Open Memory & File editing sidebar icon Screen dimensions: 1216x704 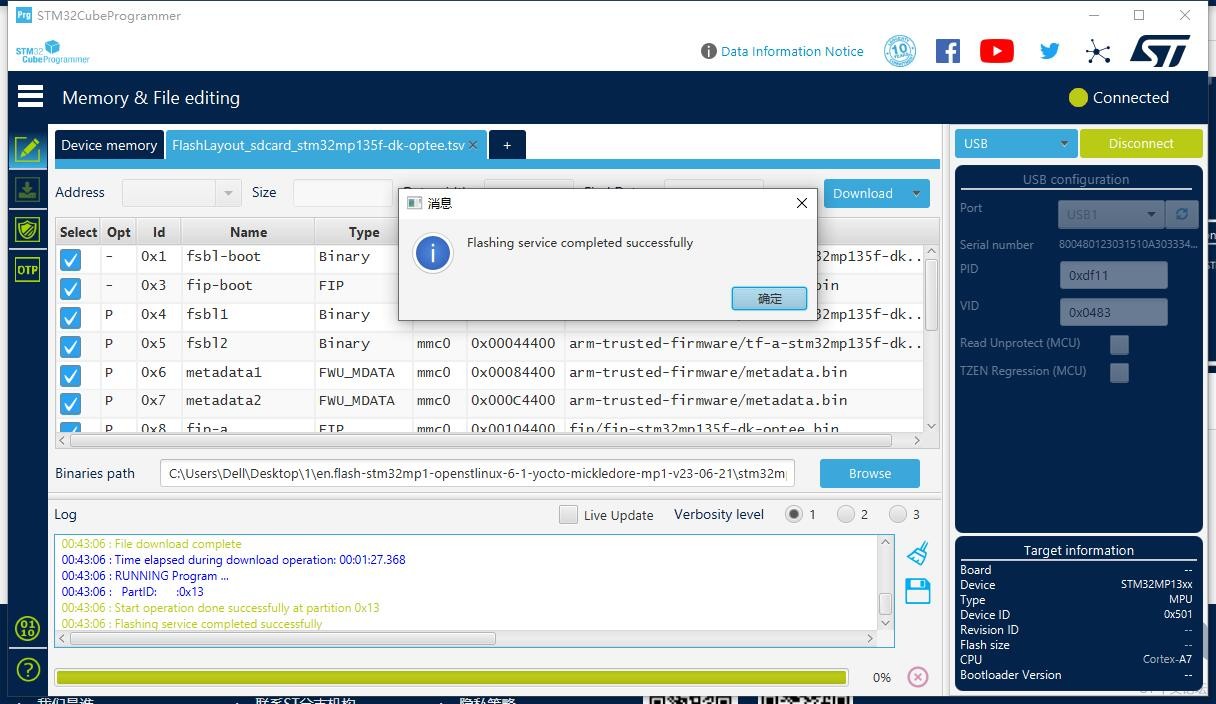[x=27, y=150]
